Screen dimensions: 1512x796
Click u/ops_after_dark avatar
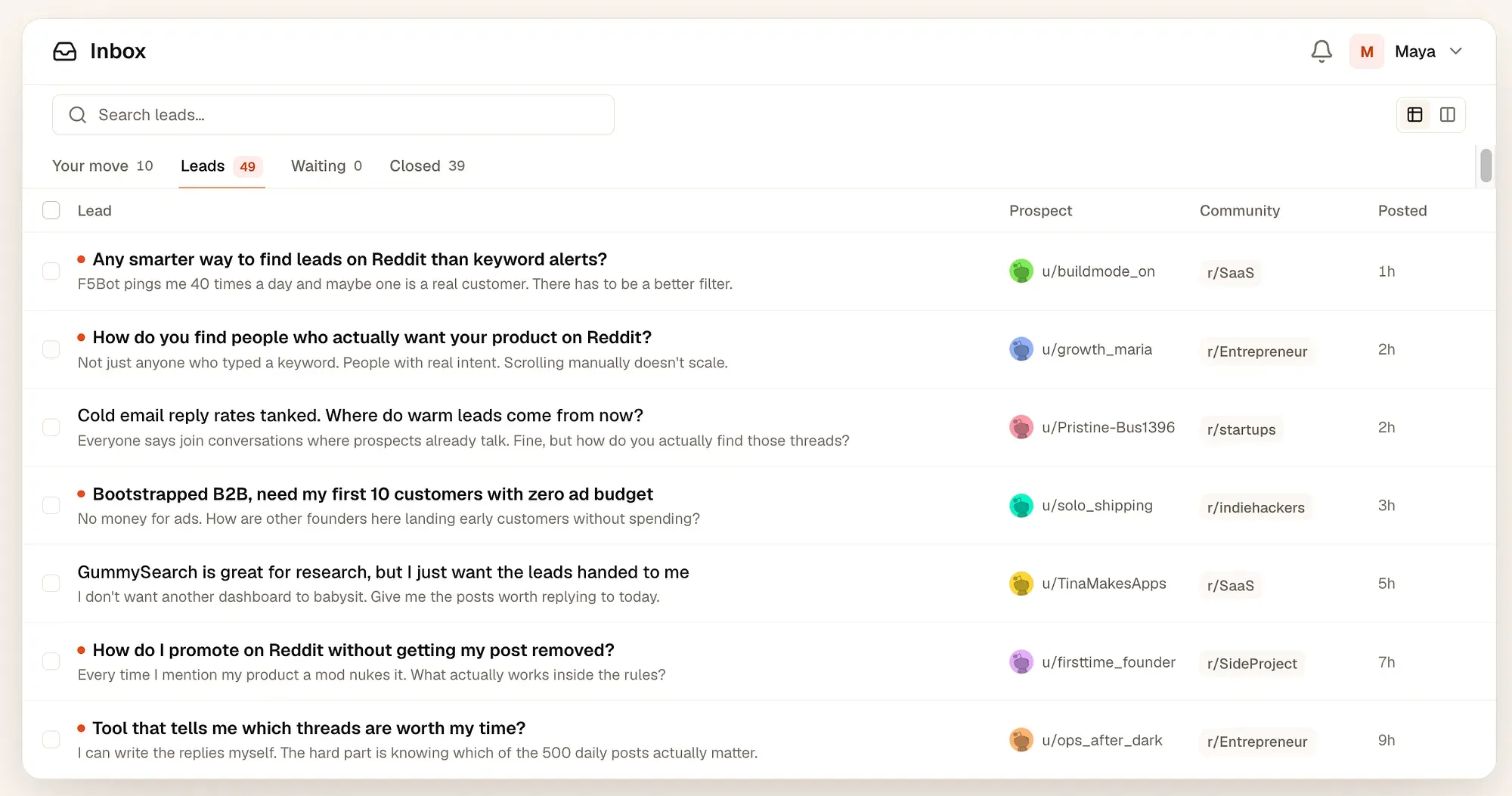(x=1021, y=740)
